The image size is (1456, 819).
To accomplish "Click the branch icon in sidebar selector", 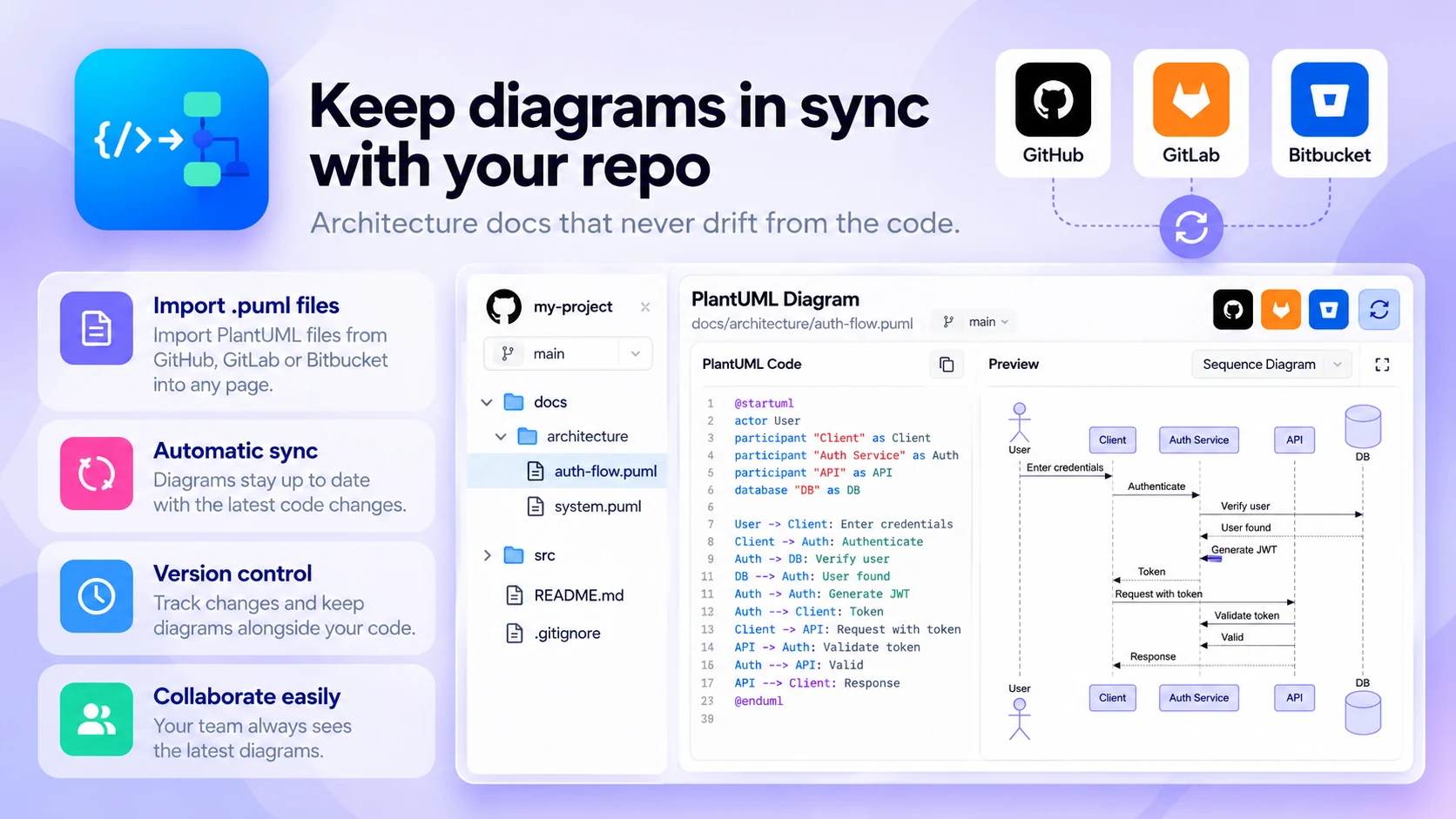I will 508,353.
